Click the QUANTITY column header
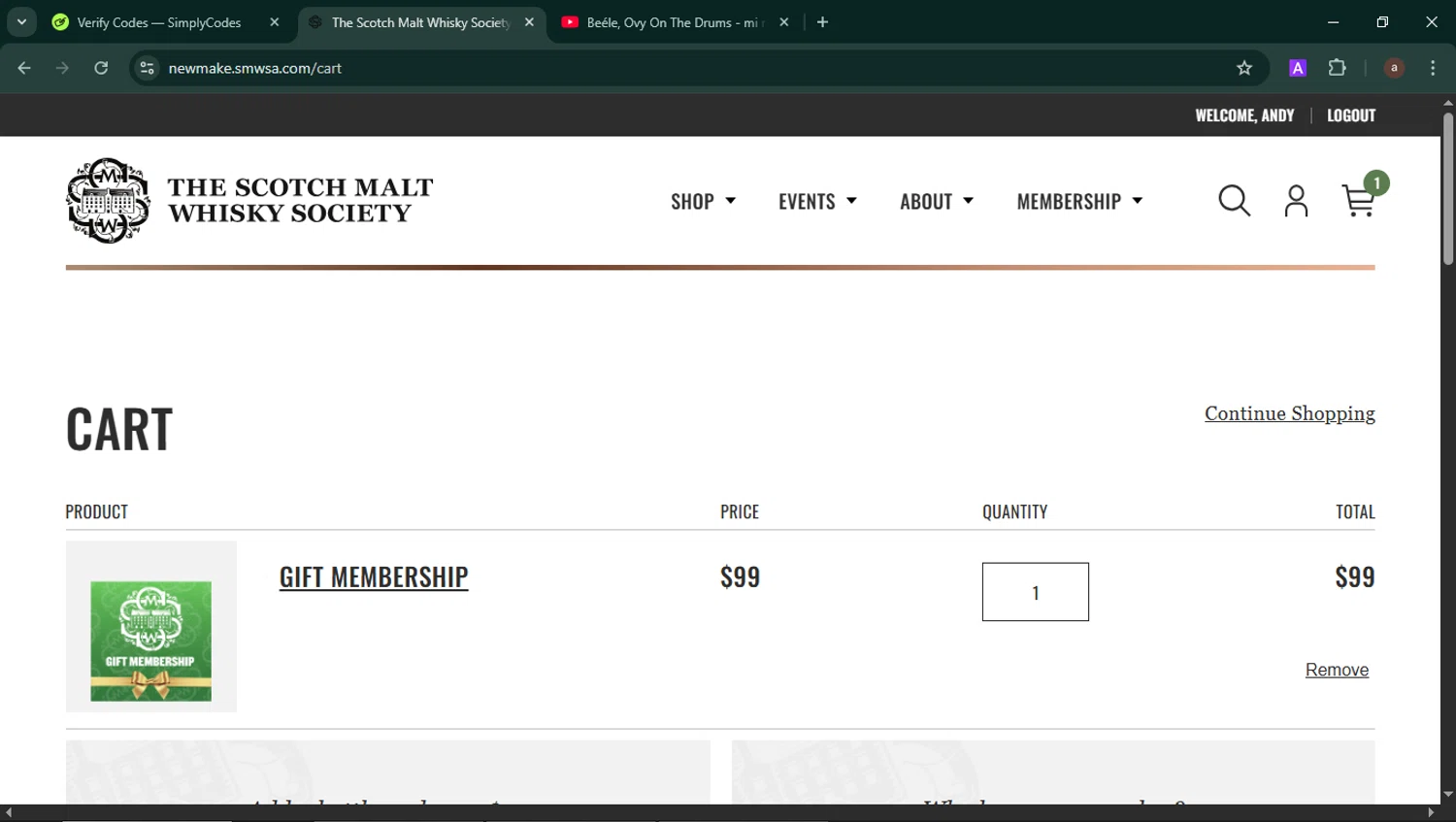Viewport: 1456px width, 822px height. [x=1015, y=511]
